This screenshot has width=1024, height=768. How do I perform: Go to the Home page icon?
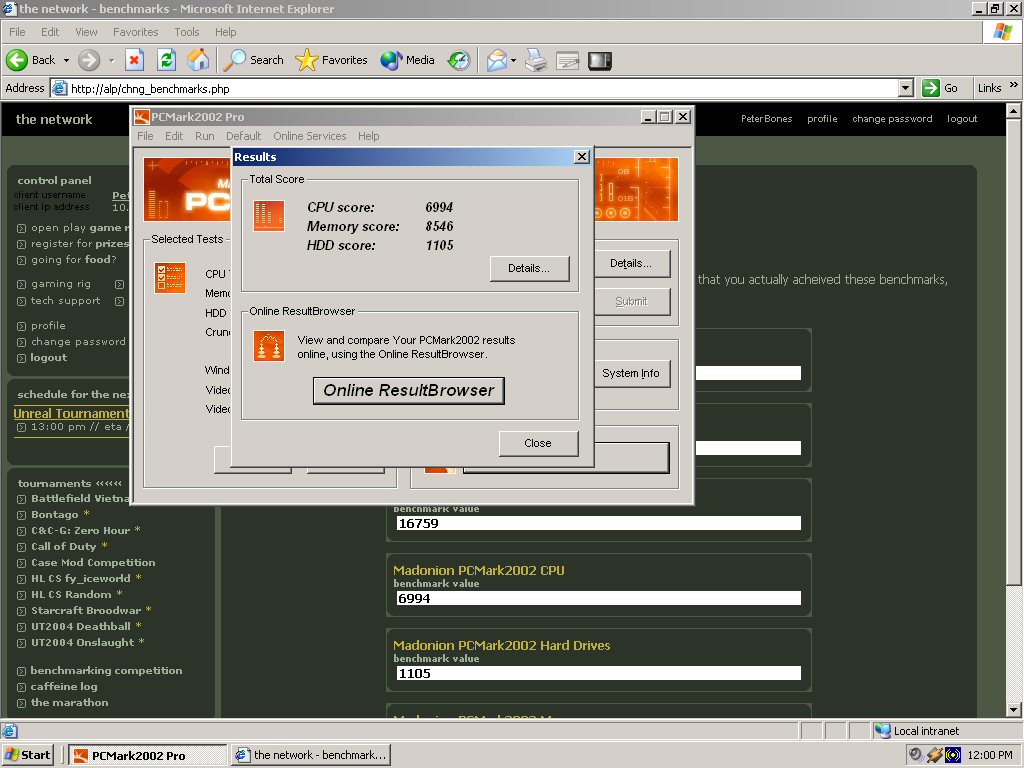point(198,60)
